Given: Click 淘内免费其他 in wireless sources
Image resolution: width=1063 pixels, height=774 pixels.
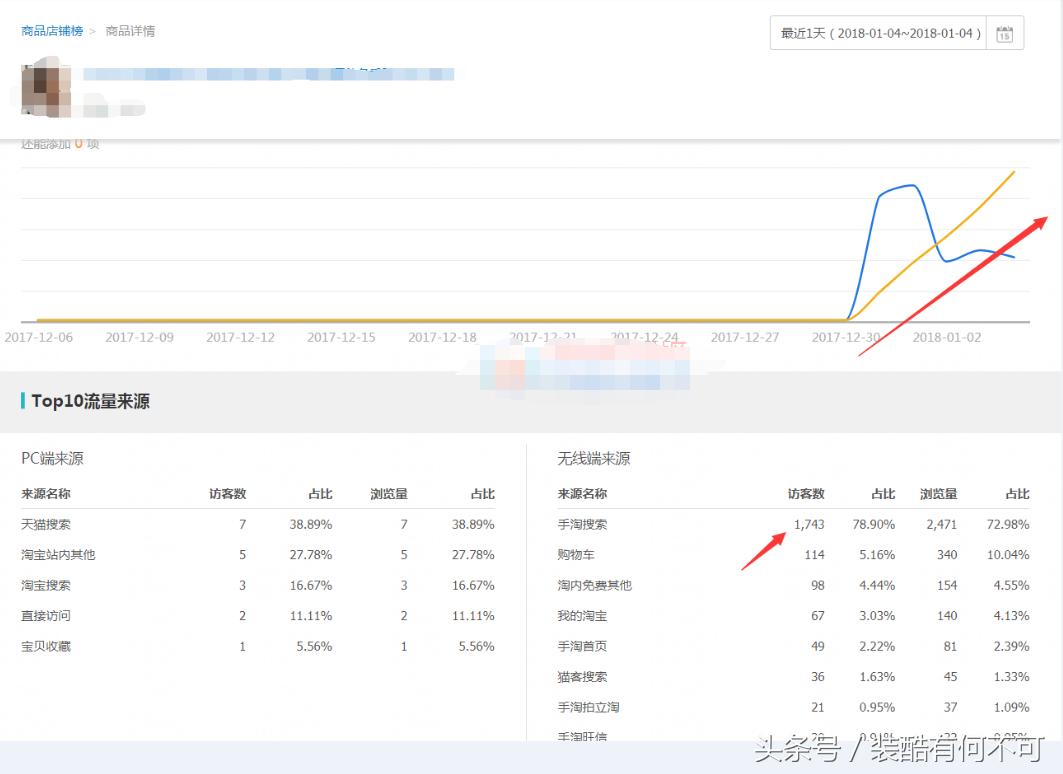Looking at the screenshot, I should coord(594,585).
